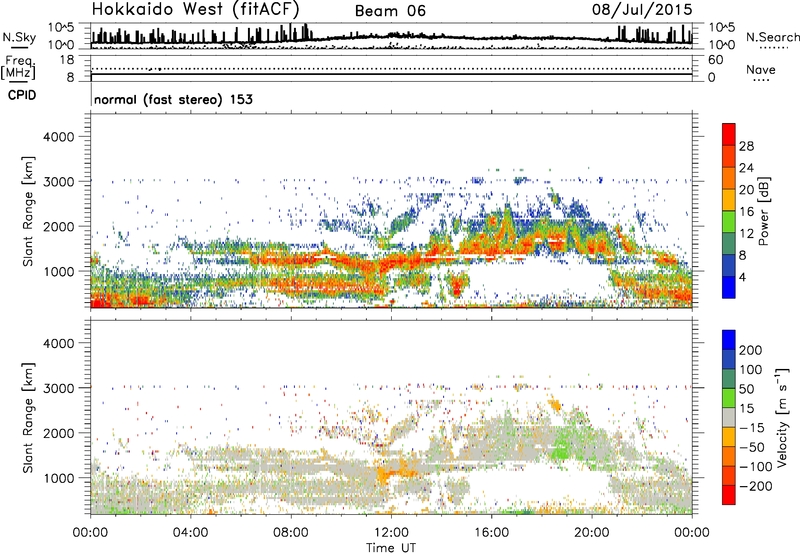
Task: Click the orange velocity patch near 18:30 UT, 2600 km
Action: pyautogui.click(x=555, y=406)
